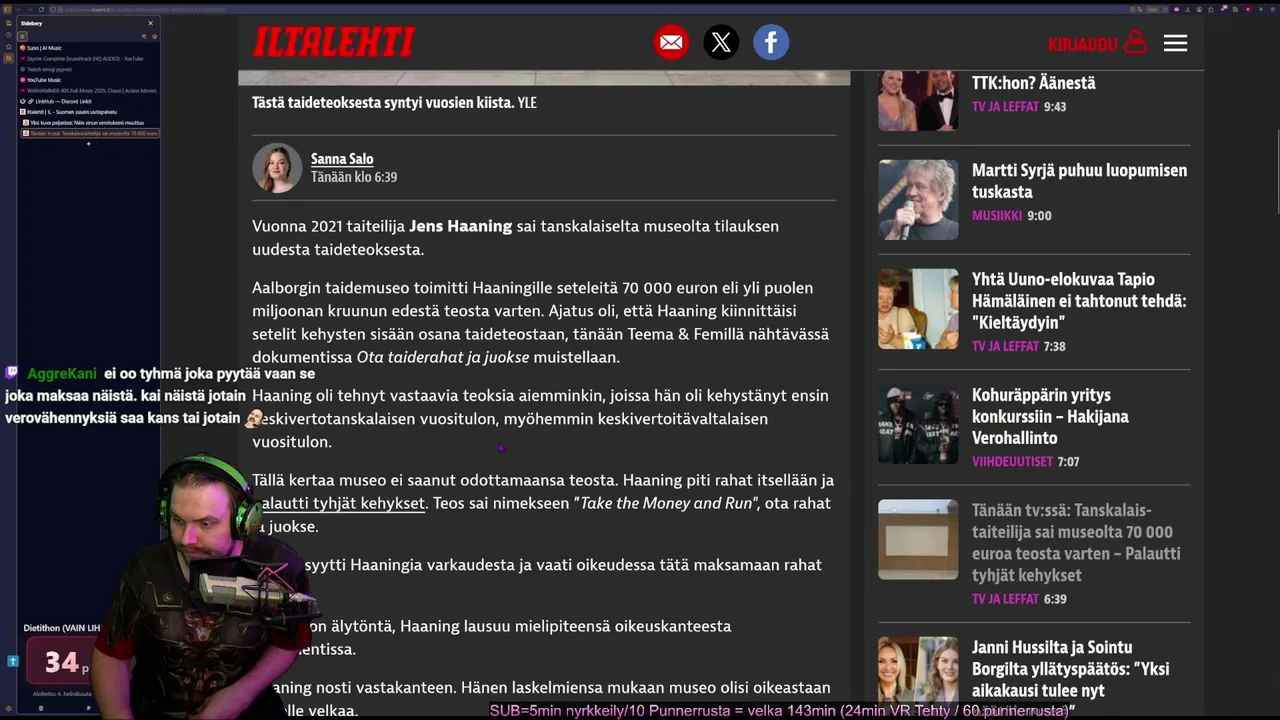The image size is (1280, 720).
Task: Reload the page with the browser refresh button
Action: [41, 9]
